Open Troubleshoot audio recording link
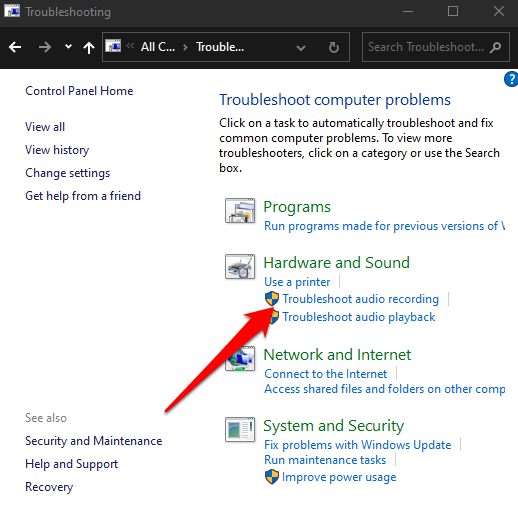 coord(361,299)
